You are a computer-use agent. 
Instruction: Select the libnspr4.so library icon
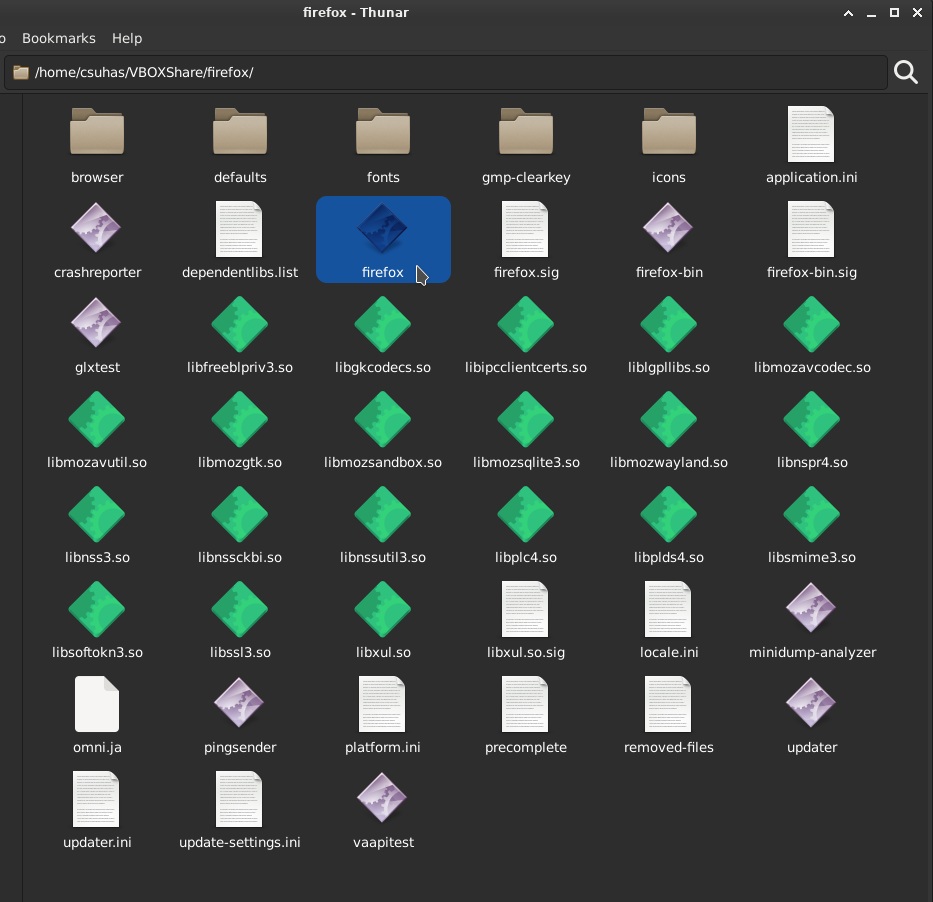click(812, 419)
